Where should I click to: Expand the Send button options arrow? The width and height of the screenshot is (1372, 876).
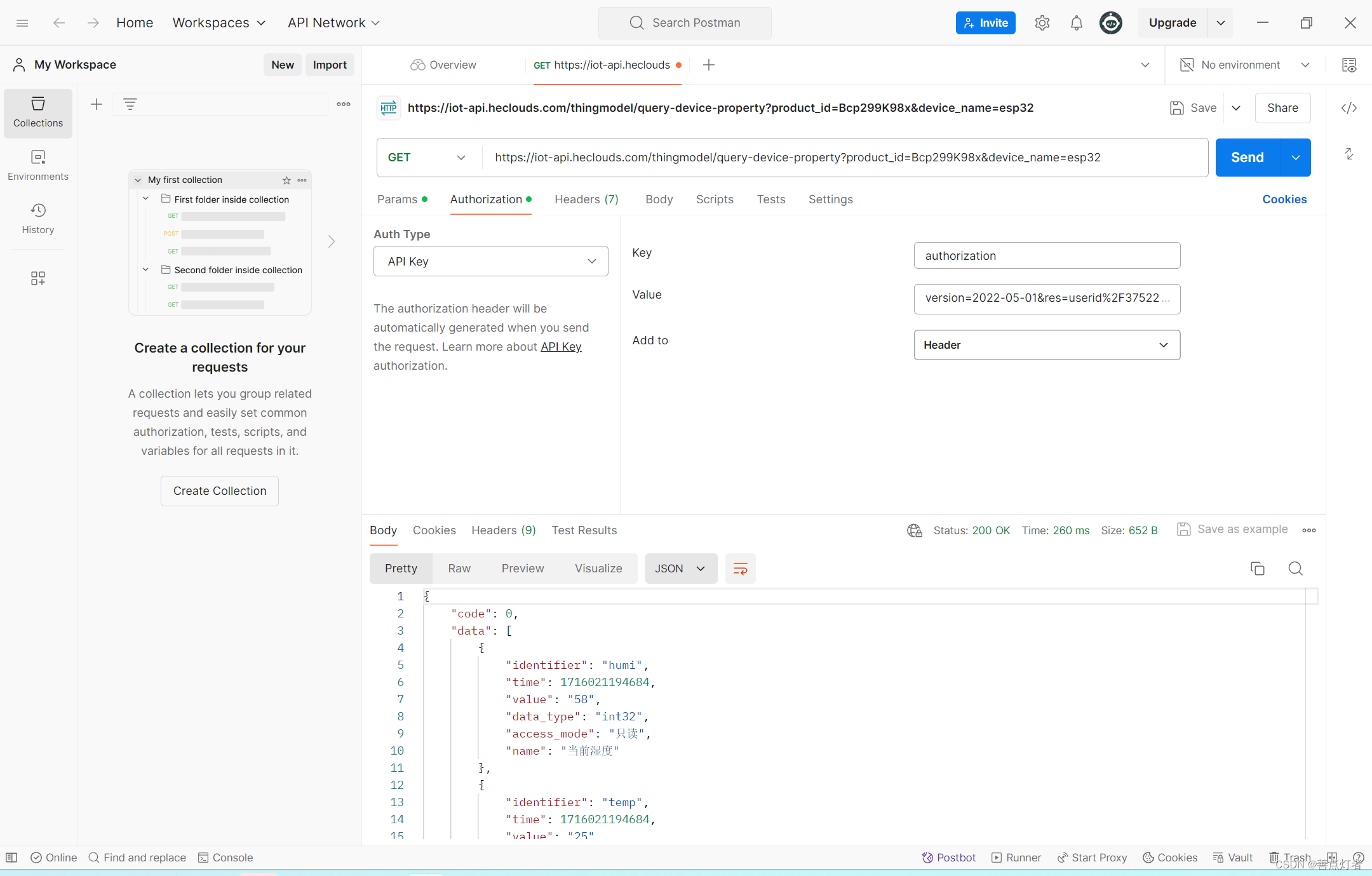coord(1296,158)
